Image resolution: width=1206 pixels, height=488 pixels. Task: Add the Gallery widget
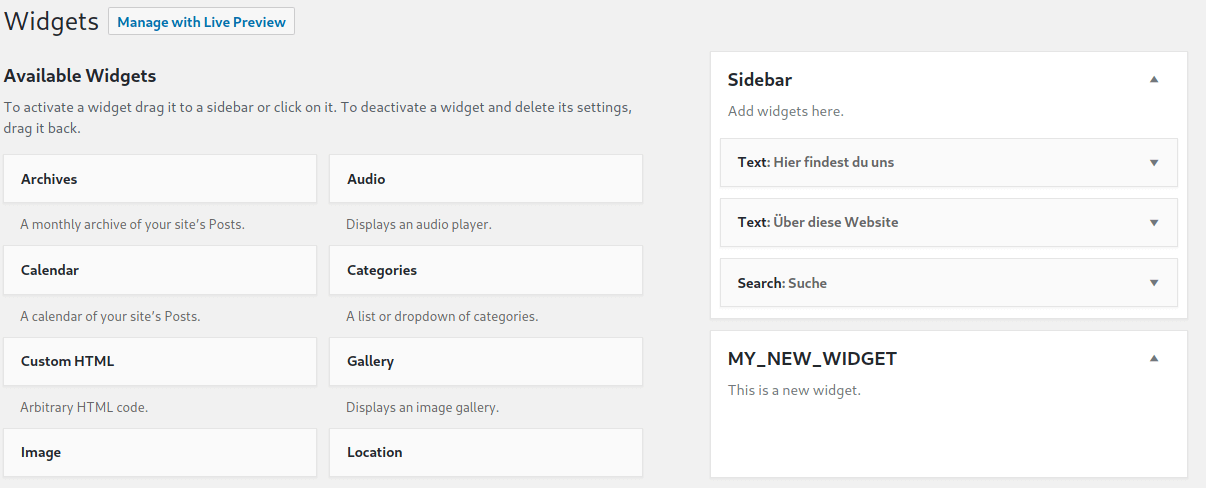point(486,361)
